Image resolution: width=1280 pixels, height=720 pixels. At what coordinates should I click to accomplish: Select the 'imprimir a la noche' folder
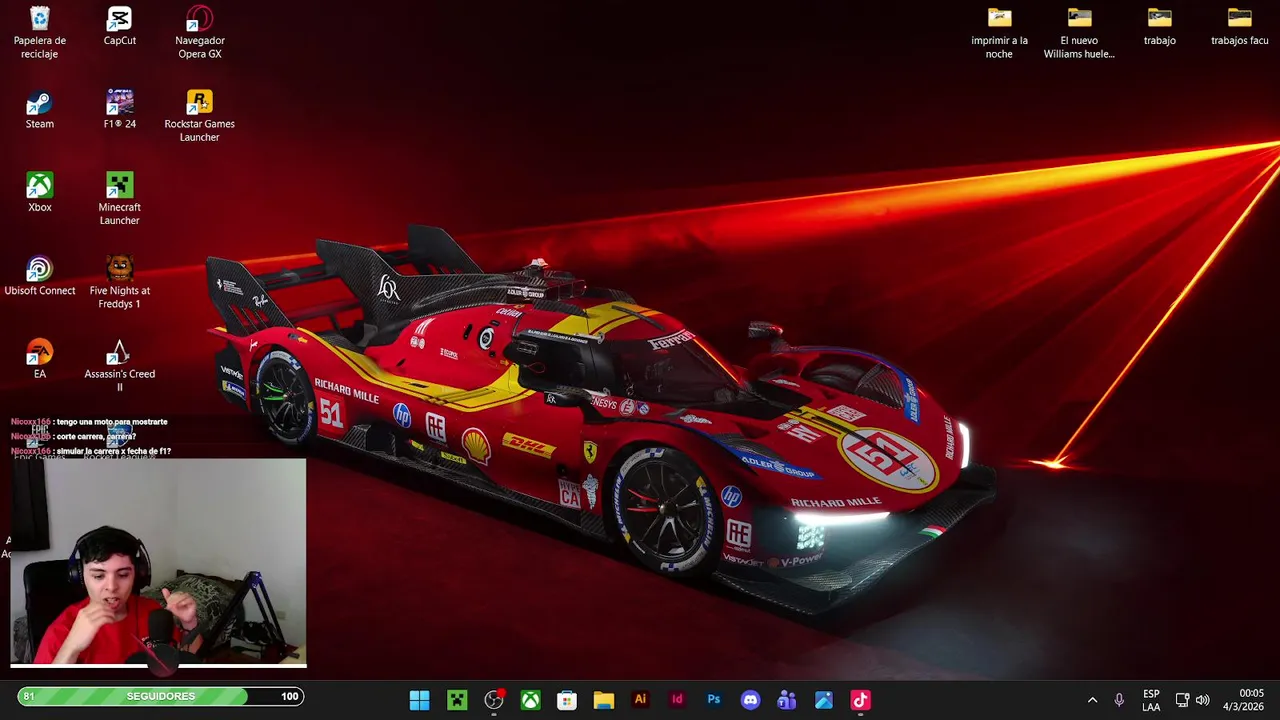pyautogui.click(x=999, y=33)
